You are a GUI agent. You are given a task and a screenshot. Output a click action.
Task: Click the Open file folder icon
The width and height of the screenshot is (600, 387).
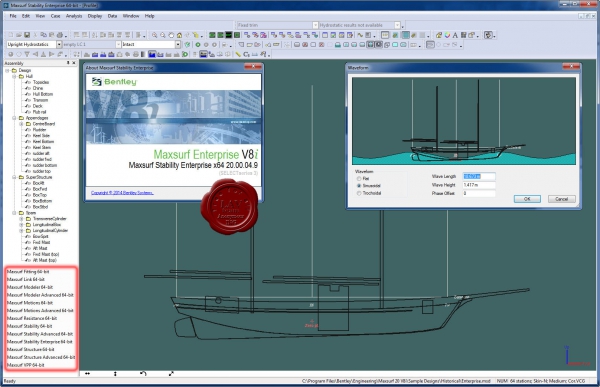pyautogui.click(x=19, y=35)
